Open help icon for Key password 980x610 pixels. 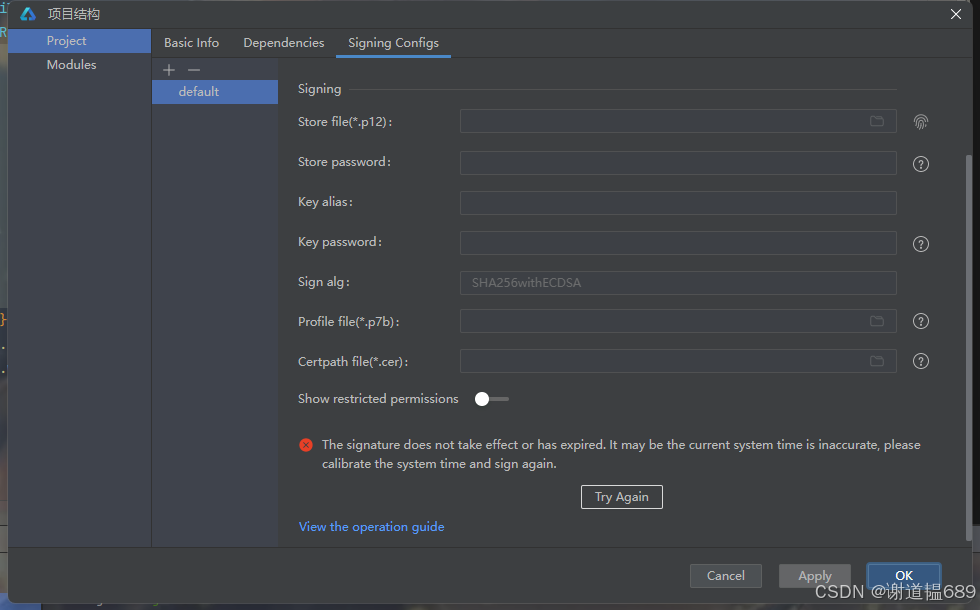tap(921, 244)
